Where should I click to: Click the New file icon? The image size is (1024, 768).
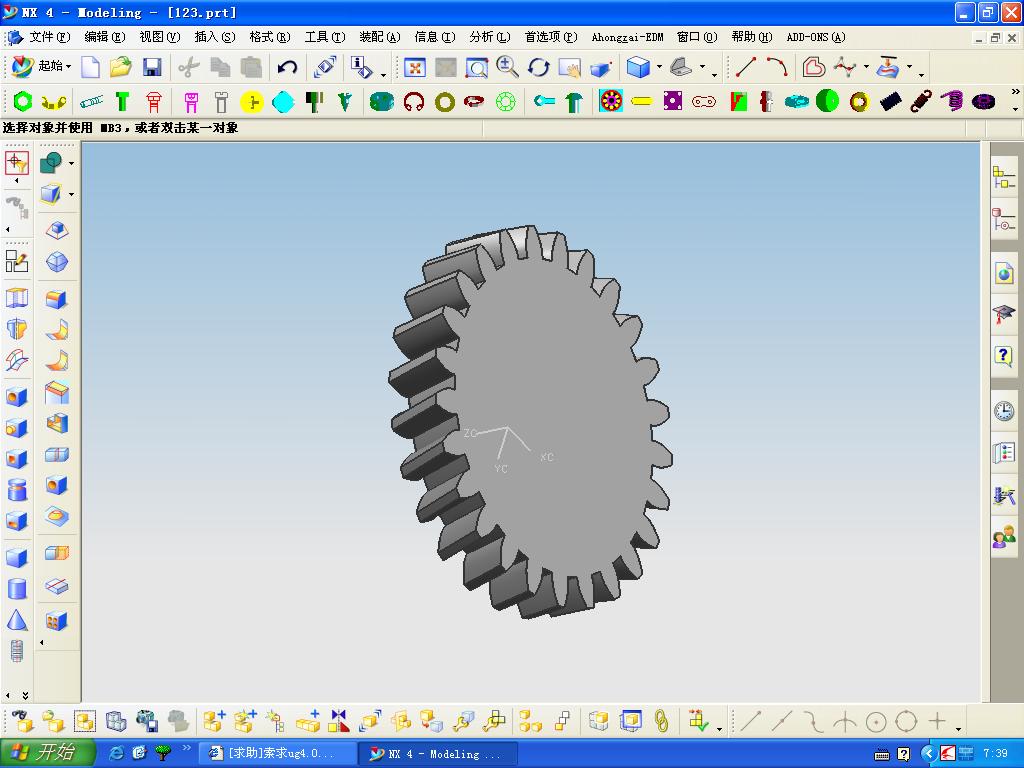coord(90,67)
